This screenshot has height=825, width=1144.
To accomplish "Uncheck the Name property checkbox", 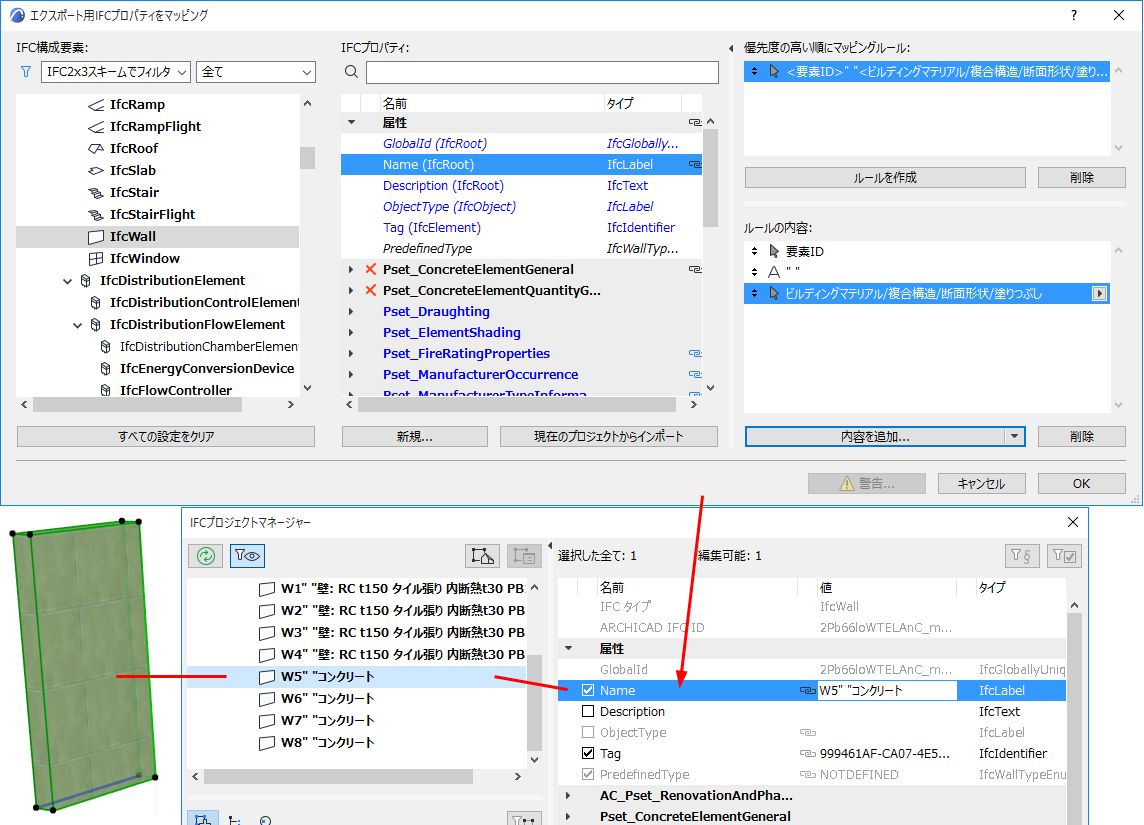I will click(588, 690).
